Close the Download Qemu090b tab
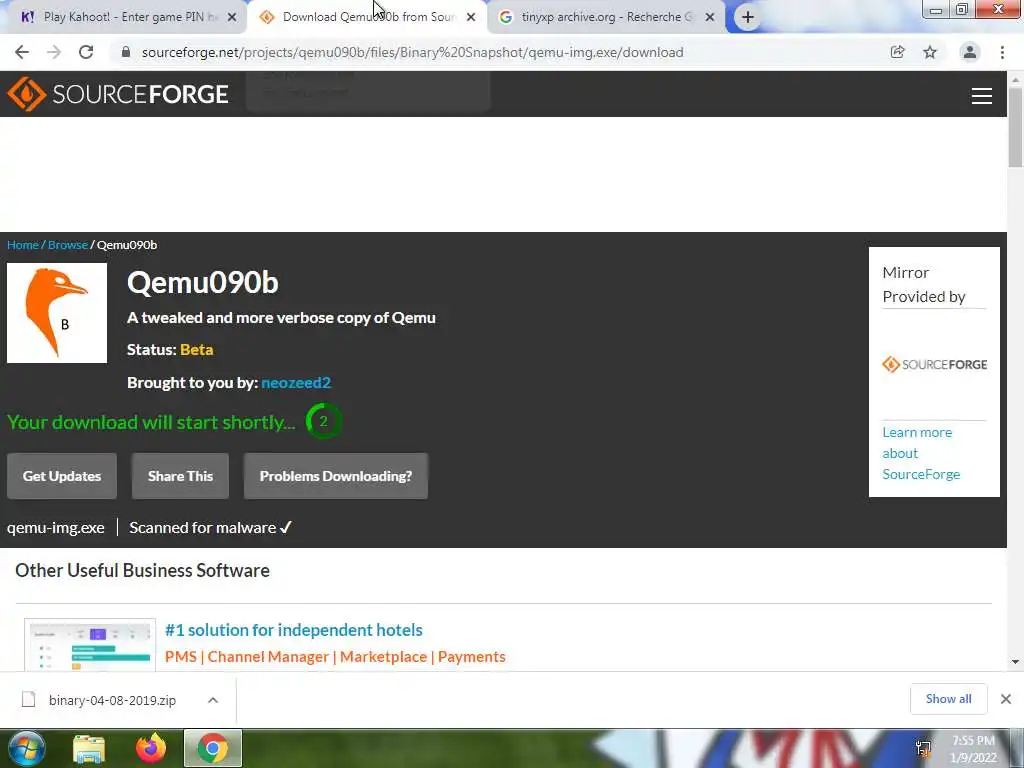1024x768 pixels. click(471, 17)
